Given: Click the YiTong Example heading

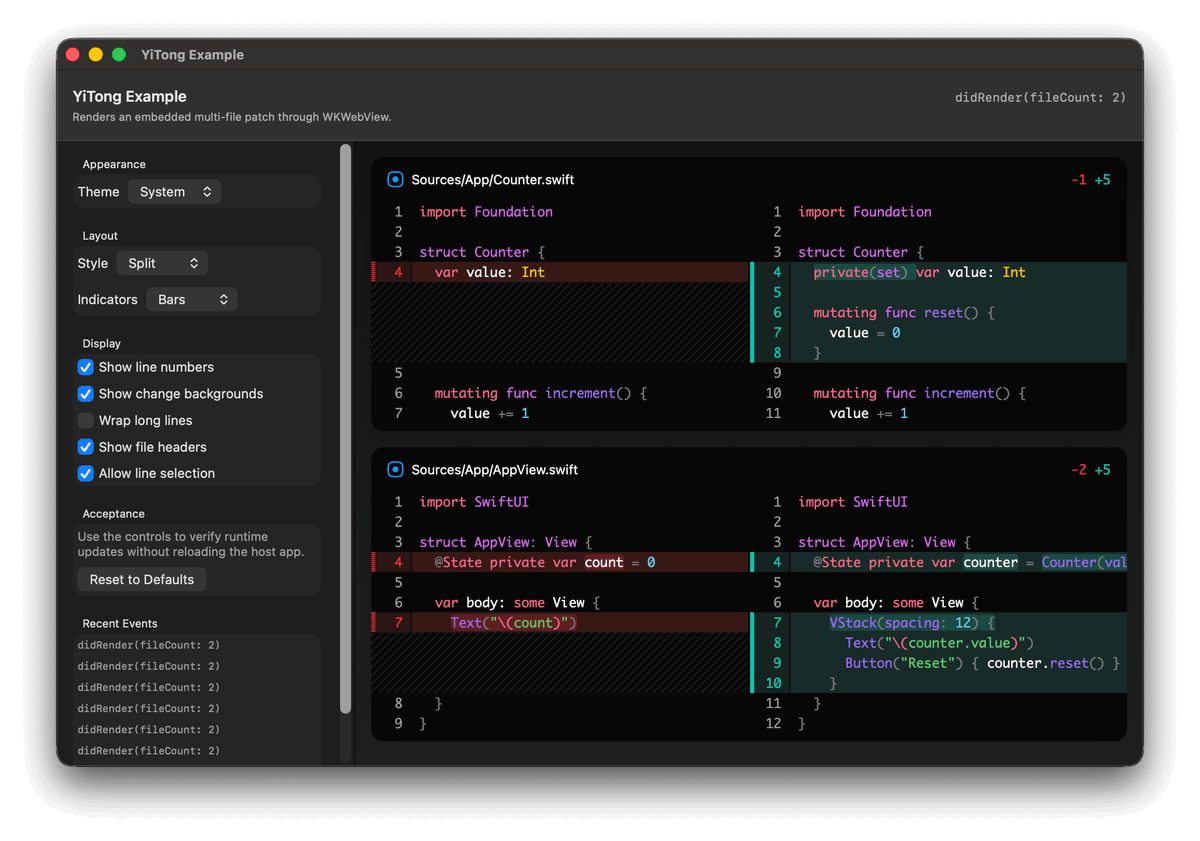Looking at the screenshot, I should tap(130, 97).
